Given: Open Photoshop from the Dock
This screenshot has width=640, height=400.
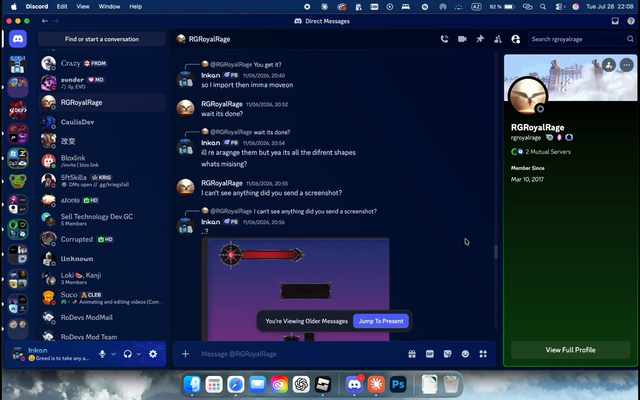Looking at the screenshot, I should 398,384.
